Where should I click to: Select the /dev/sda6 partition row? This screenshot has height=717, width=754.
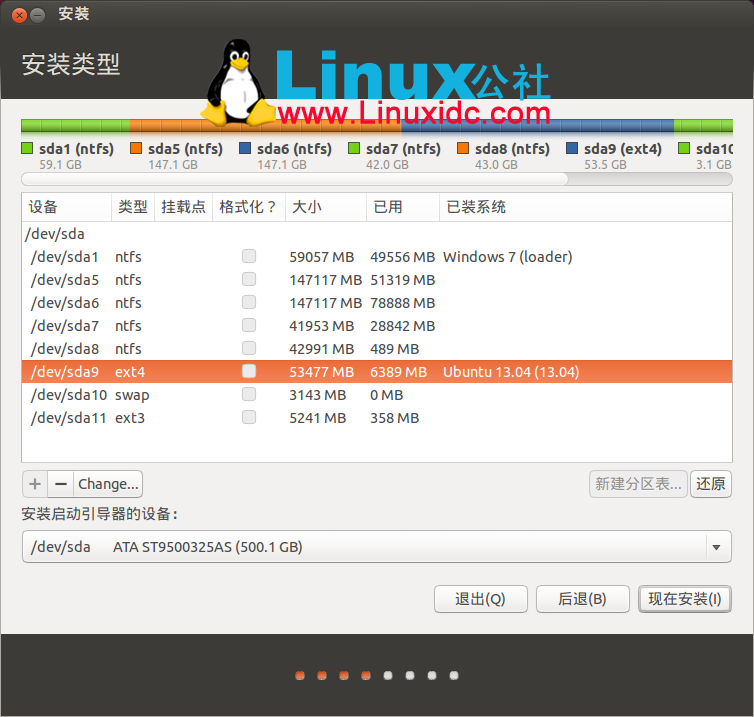pyautogui.click(x=377, y=303)
